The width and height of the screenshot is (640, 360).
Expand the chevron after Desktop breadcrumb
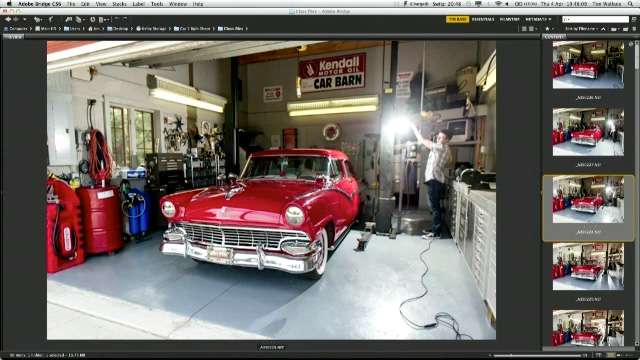point(131,29)
